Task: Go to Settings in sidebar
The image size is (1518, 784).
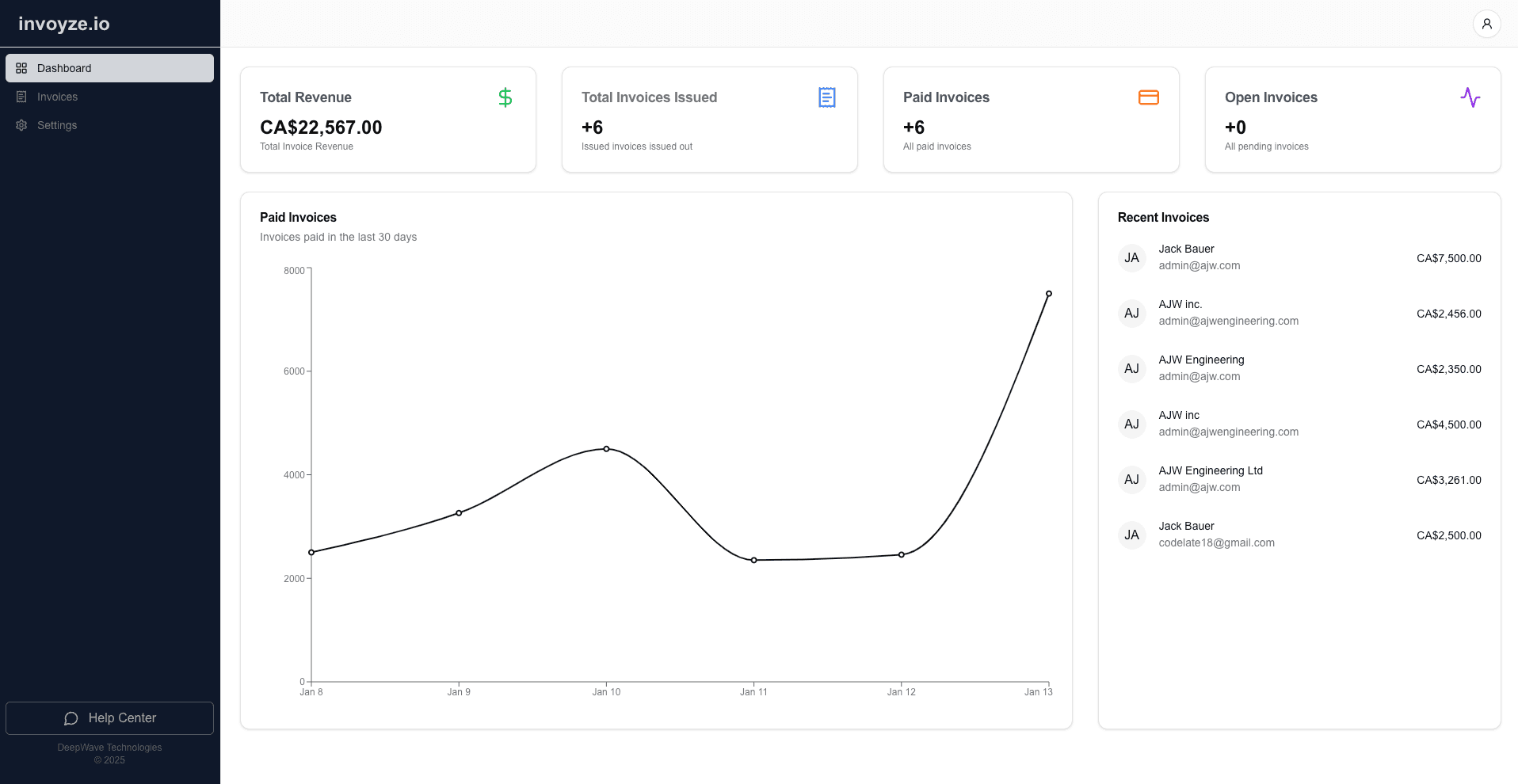Action: [x=109, y=125]
